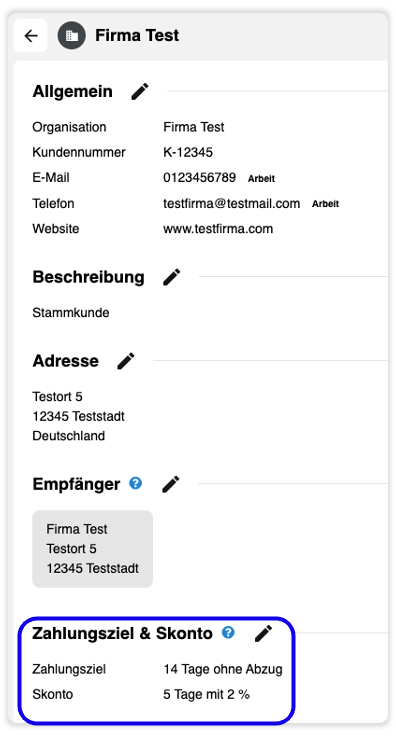Click the 14 Tage ohne Abzug value
Viewport: 396px width, 739px height.
click(223, 669)
